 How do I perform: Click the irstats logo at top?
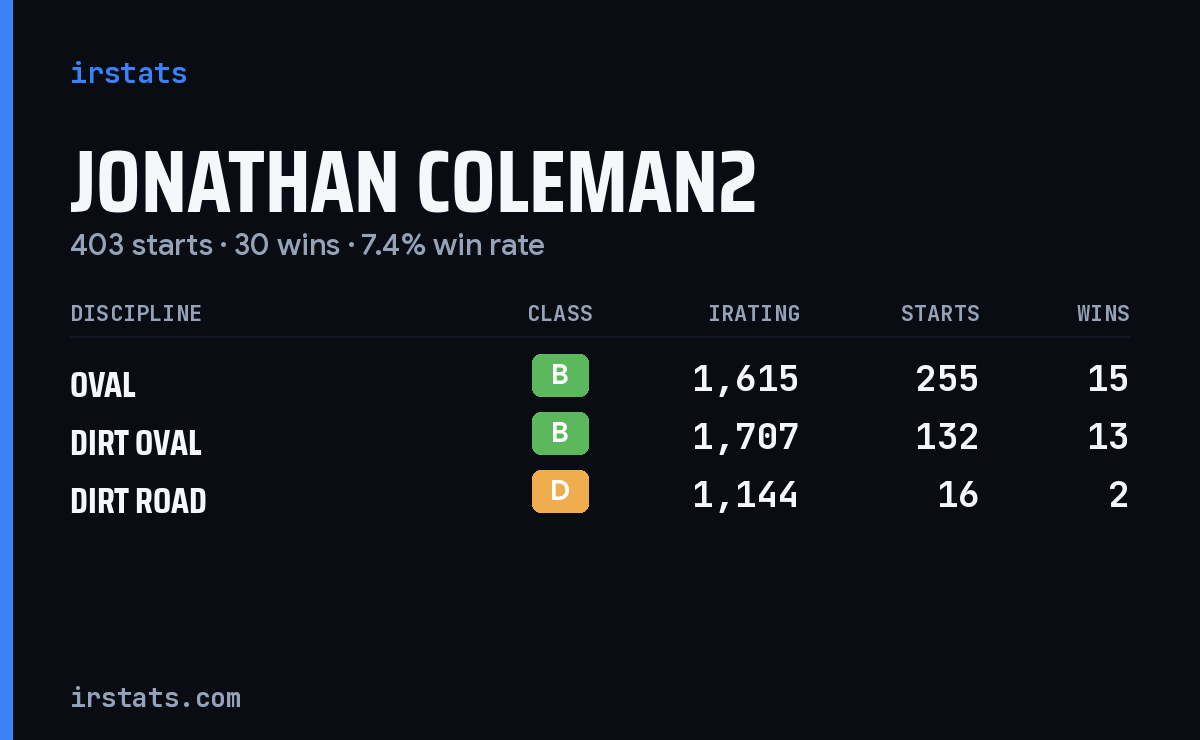(x=129, y=73)
